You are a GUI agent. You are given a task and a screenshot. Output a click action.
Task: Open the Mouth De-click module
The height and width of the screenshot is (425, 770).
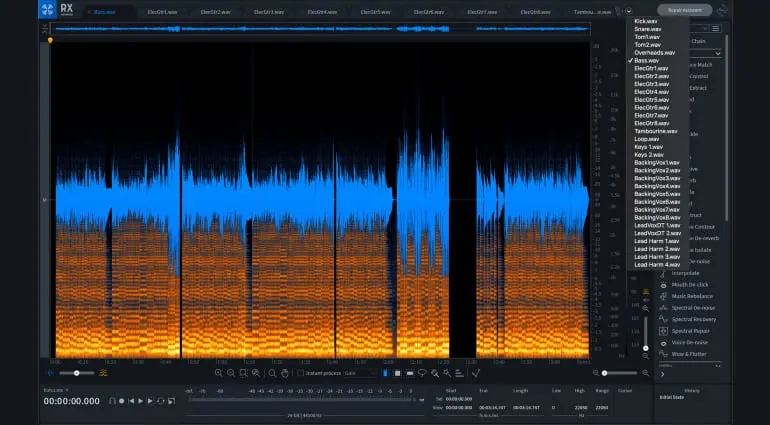(x=690, y=284)
